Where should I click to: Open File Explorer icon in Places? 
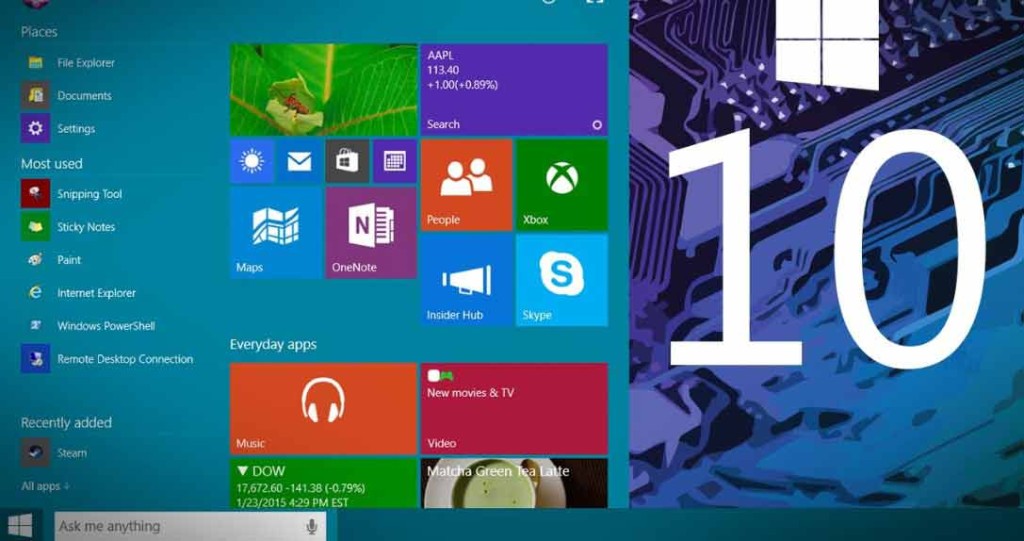35,63
